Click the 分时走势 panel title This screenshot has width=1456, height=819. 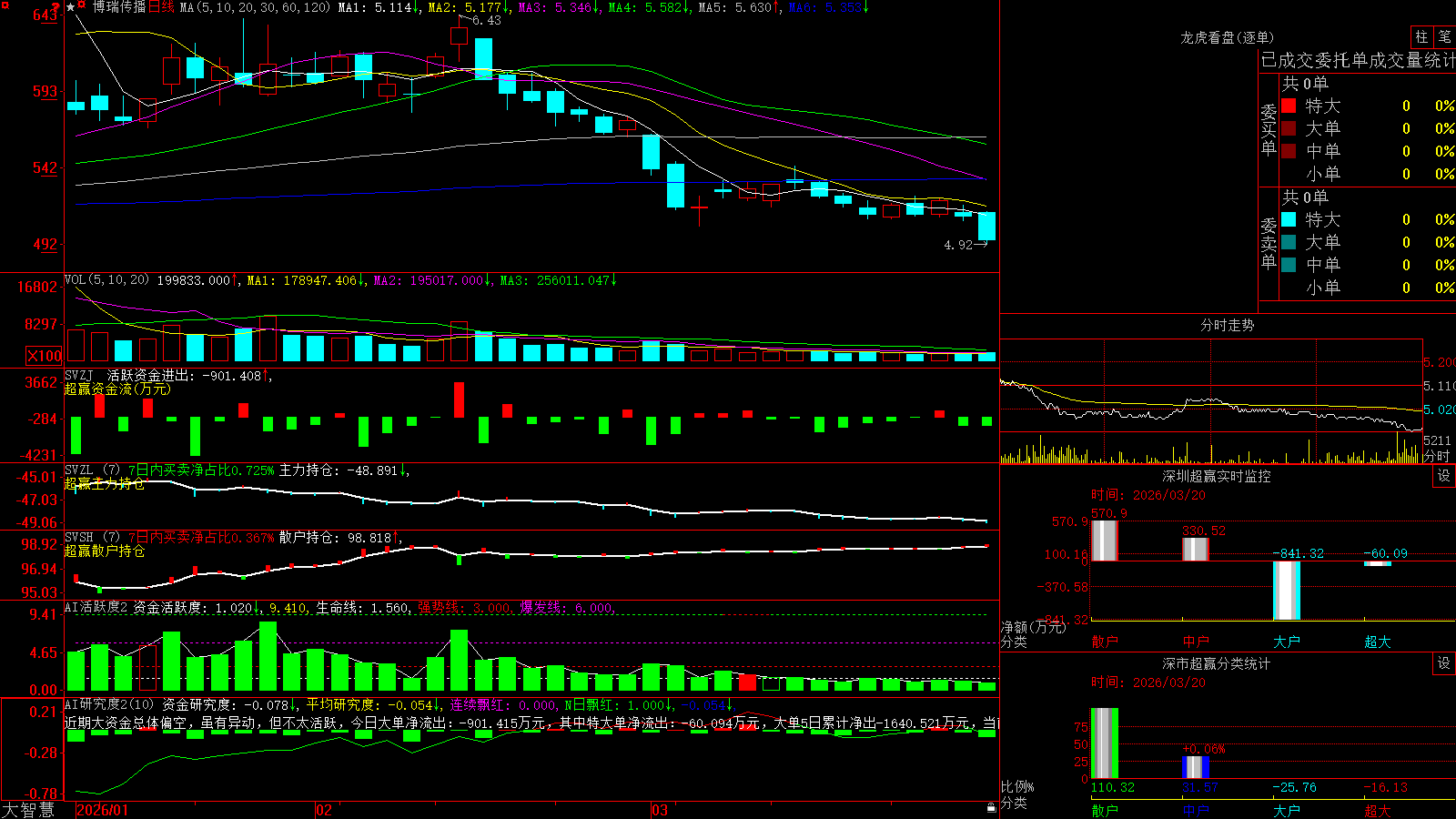click(1227, 325)
